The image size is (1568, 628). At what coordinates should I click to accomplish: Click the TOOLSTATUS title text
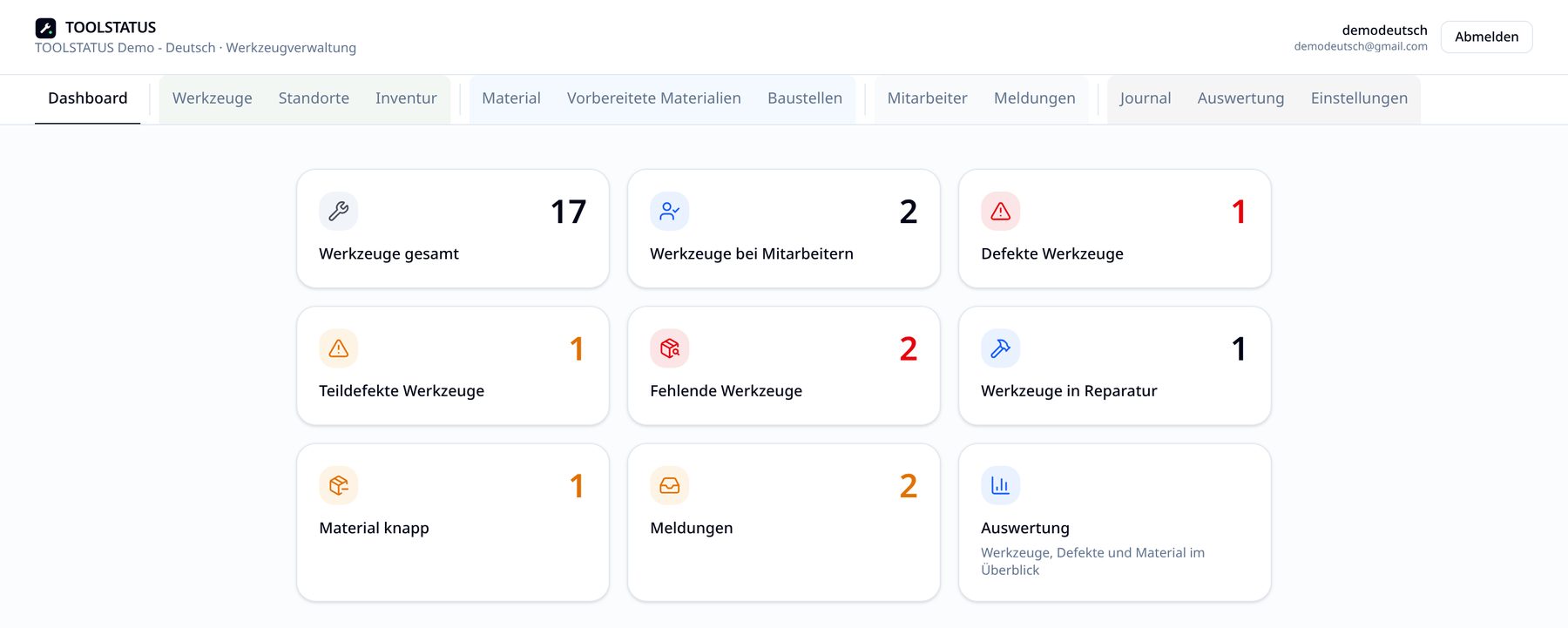(x=111, y=27)
